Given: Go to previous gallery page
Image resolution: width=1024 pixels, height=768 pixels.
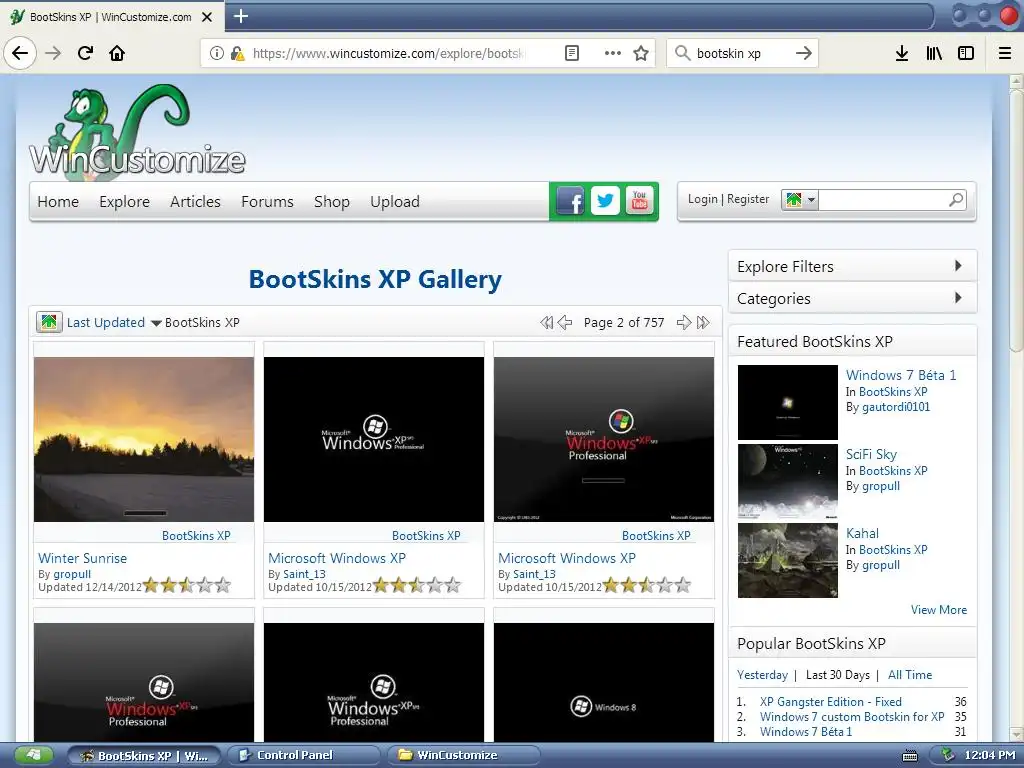Looking at the screenshot, I should click(565, 322).
